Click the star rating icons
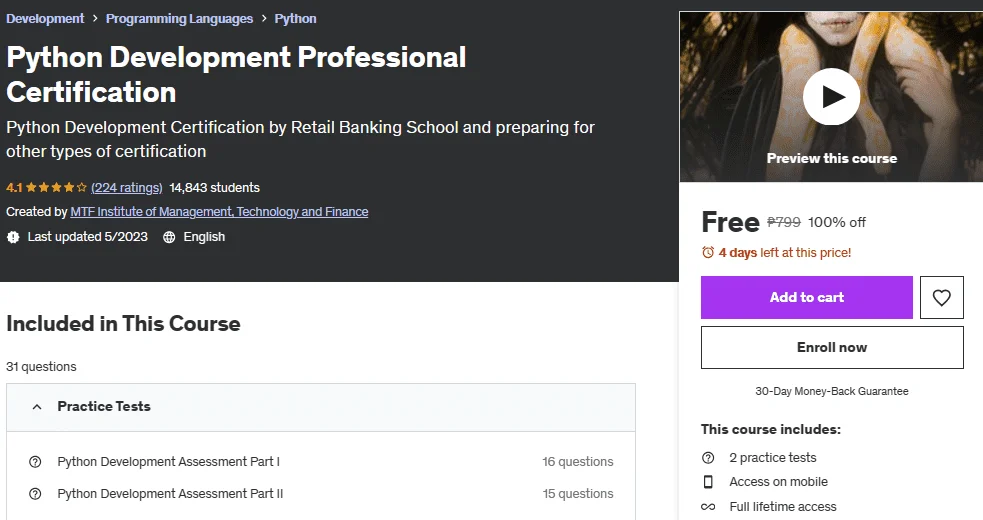 (x=56, y=188)
